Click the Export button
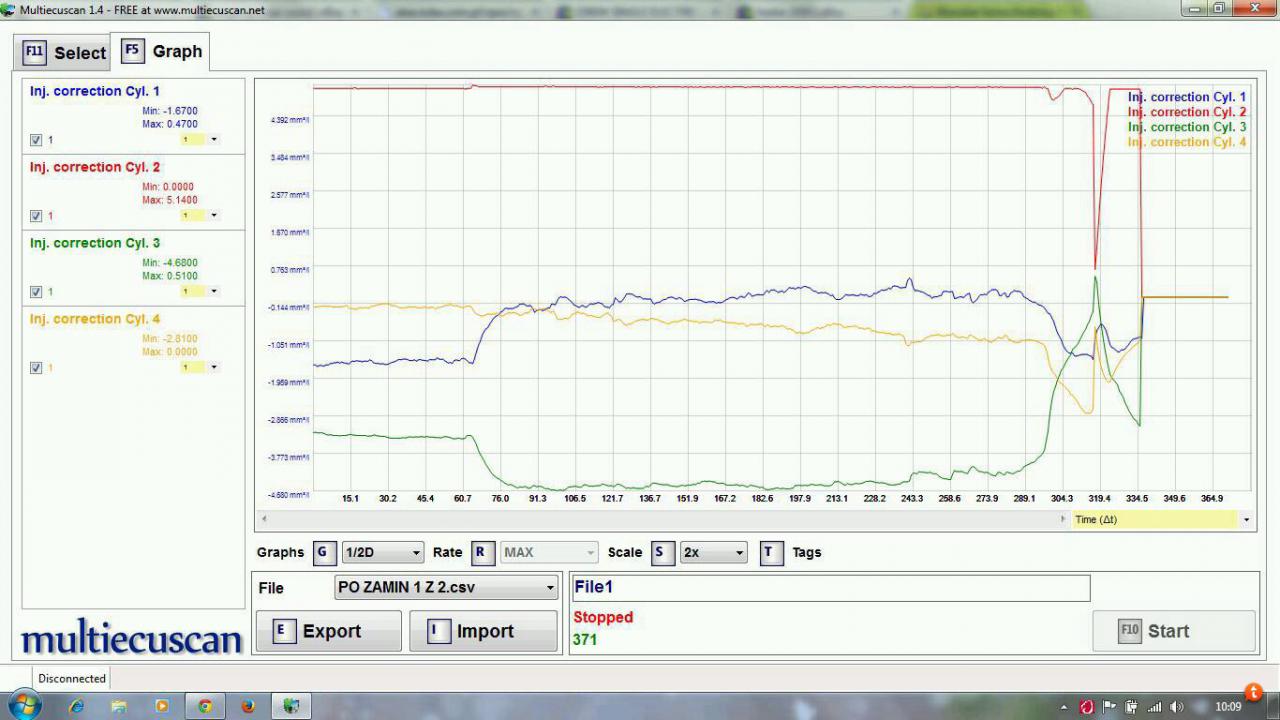Screen dimensions: 1280x720 click(x=329, y=631)
